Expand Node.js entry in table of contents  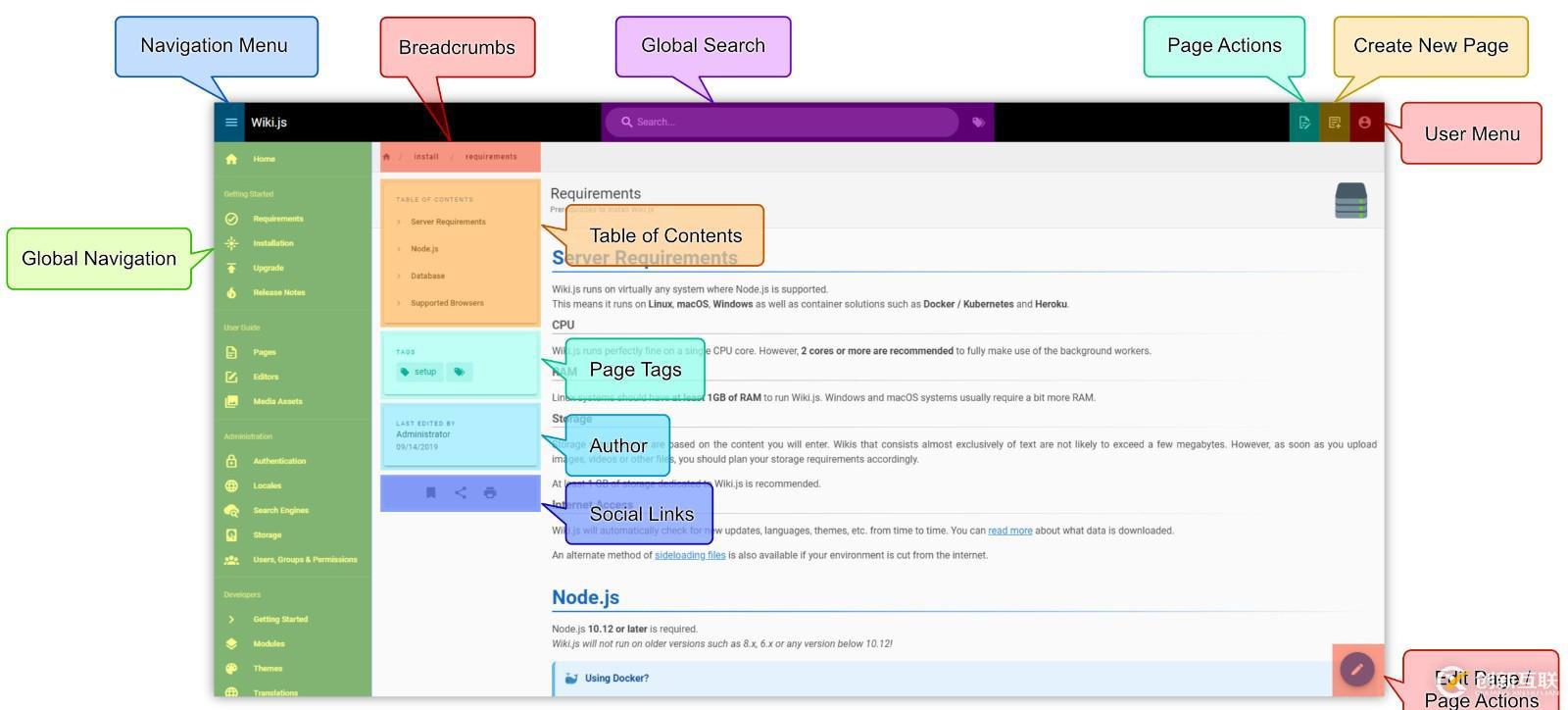(424, 249)
